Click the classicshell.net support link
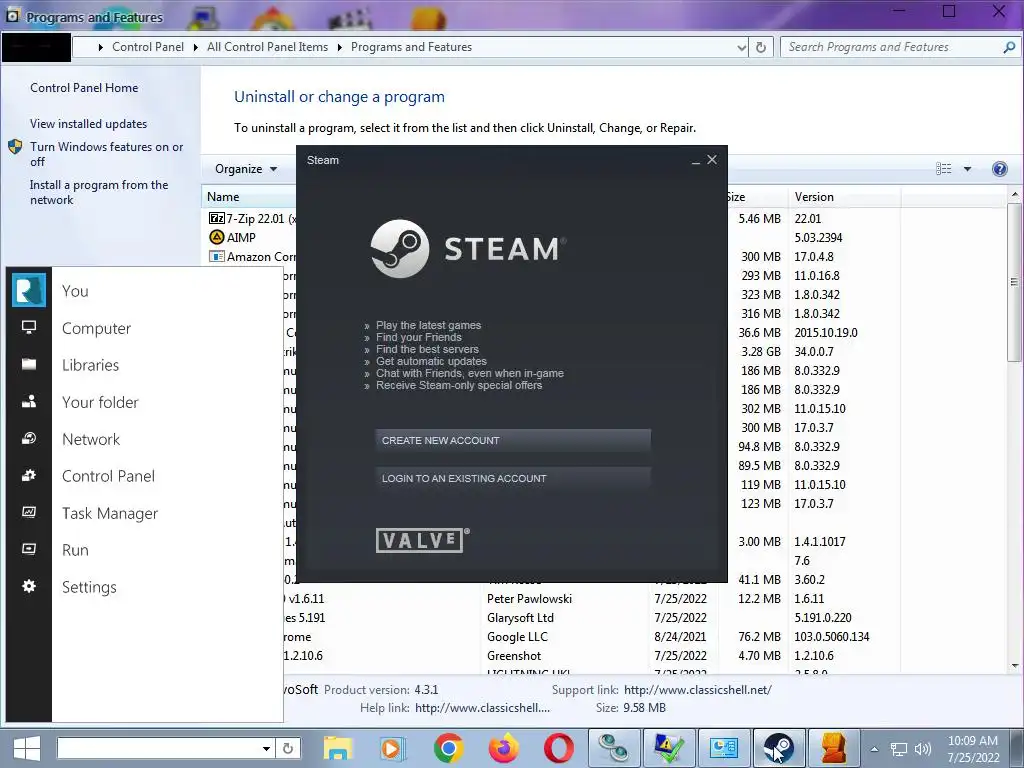Viewport: 1024px width, 768px height. (697, 690)
